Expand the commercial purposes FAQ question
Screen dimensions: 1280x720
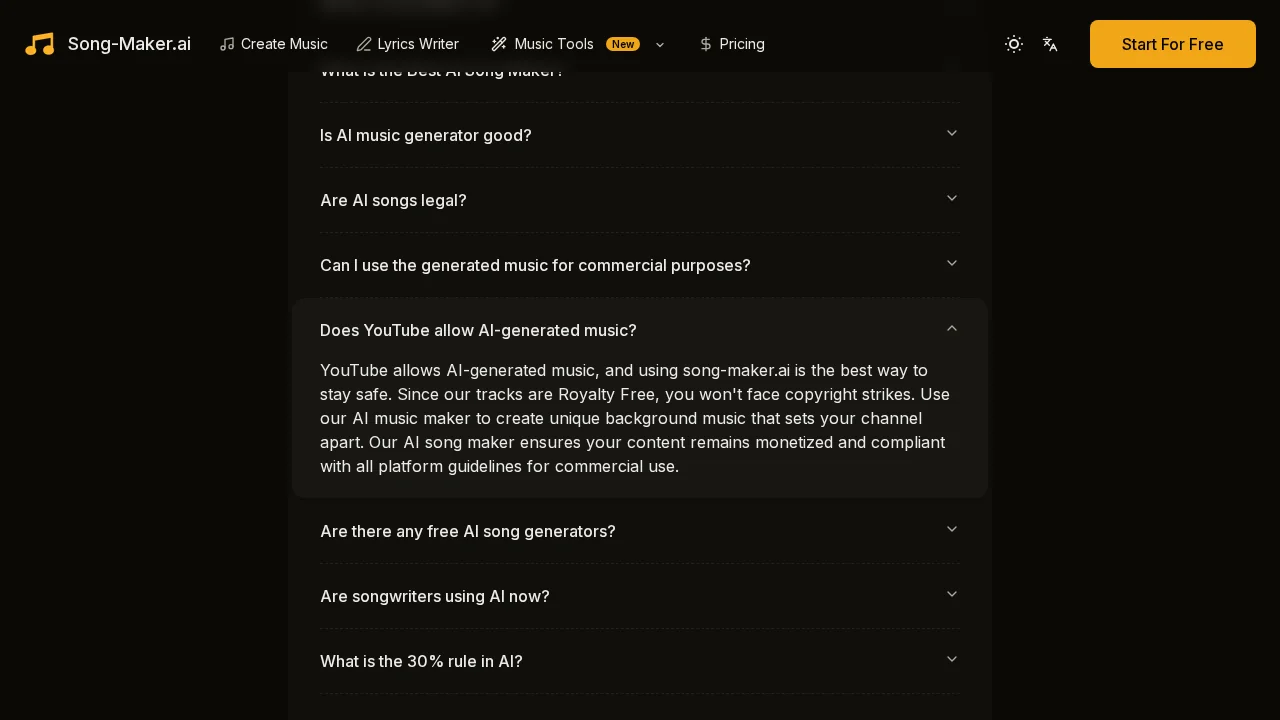pyautogui.click(x=952, y=263)
